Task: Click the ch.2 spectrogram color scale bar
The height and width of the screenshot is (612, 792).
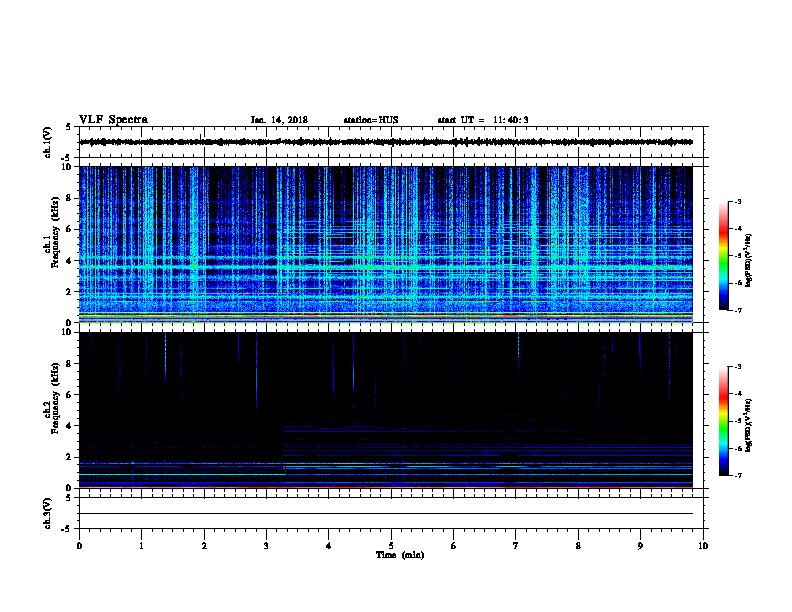Action: click(723, 421)
